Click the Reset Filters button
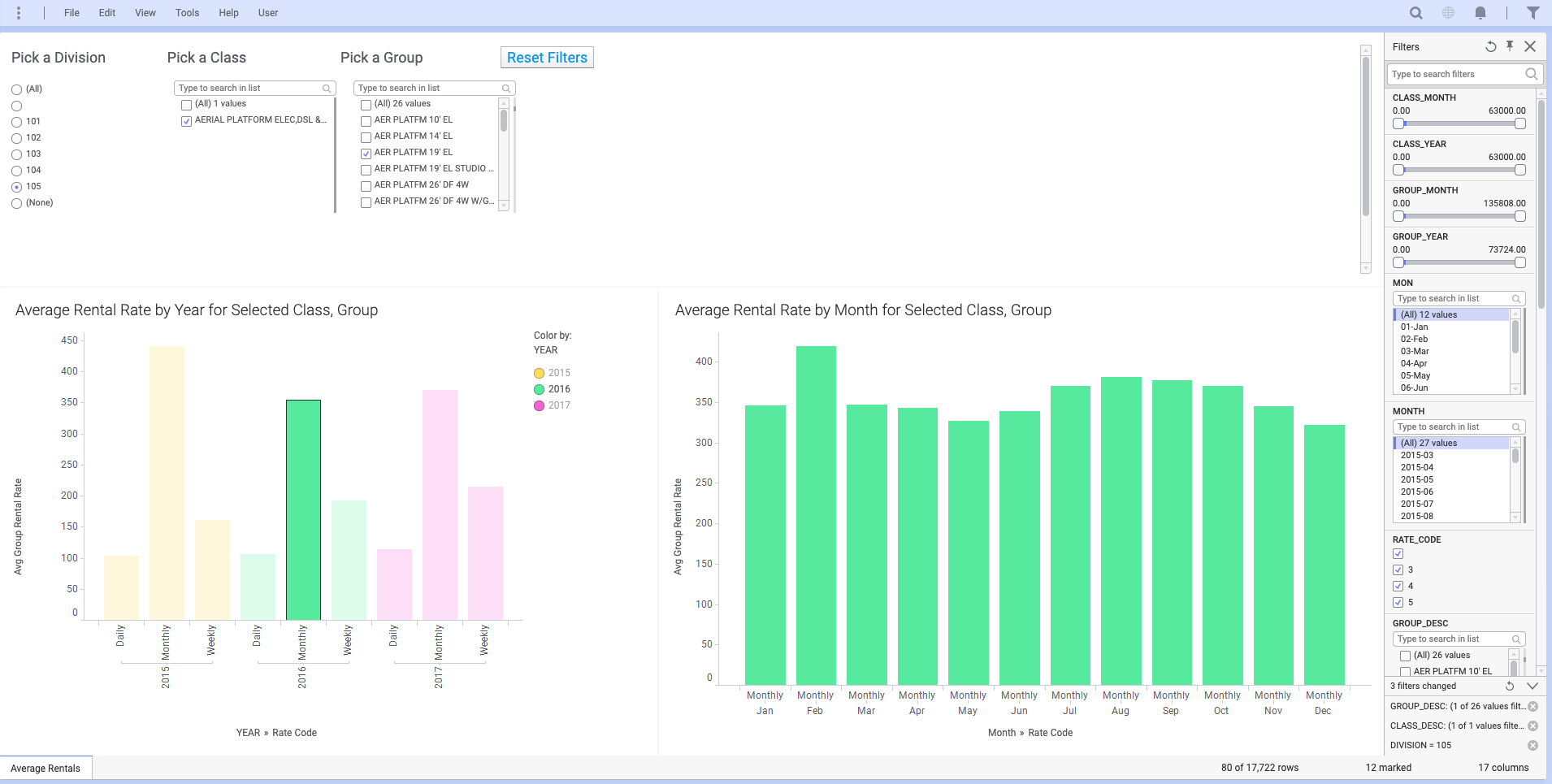 pyautogui.click(x=547, y=58)
